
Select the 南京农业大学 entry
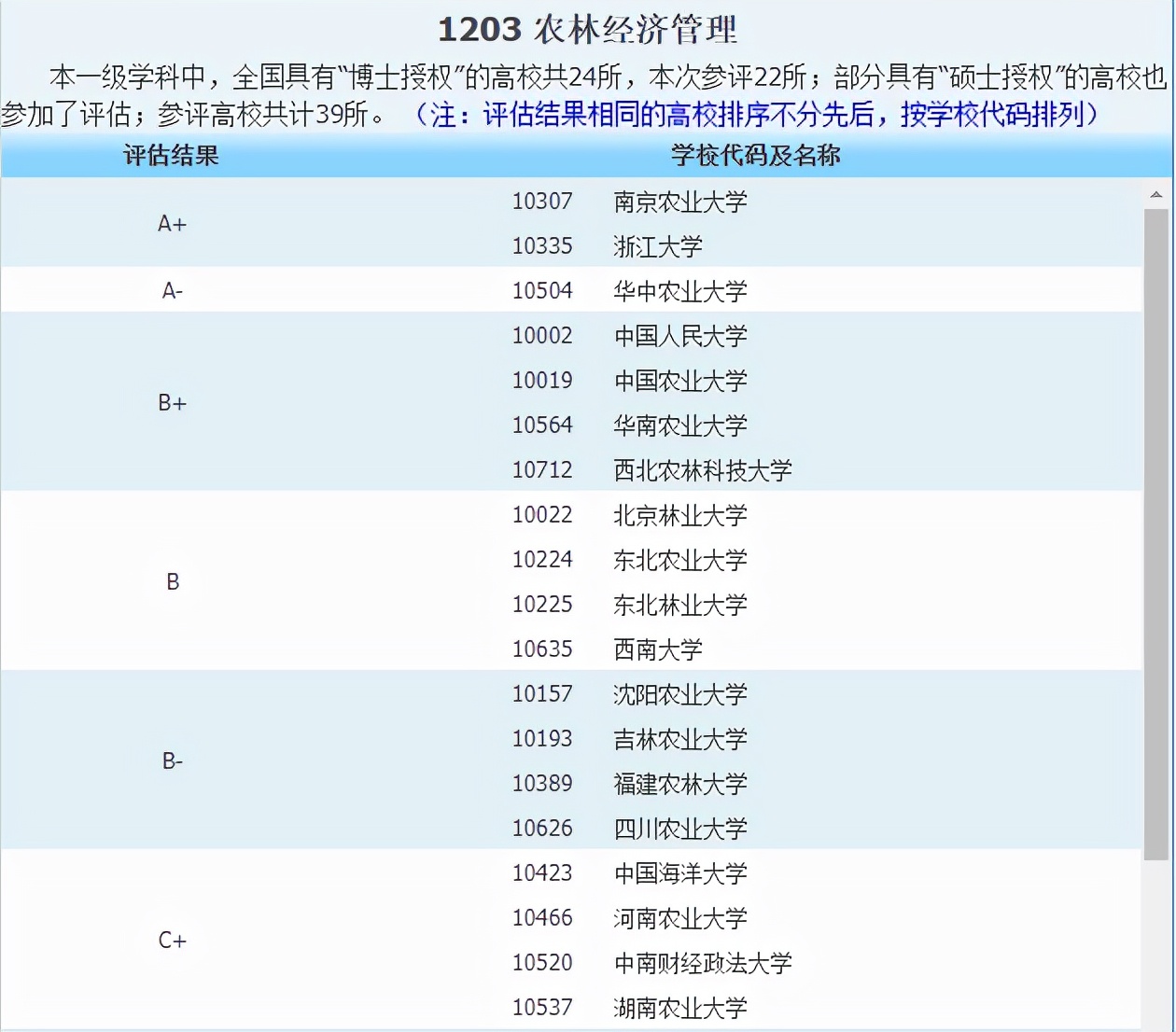pos(679,202)
